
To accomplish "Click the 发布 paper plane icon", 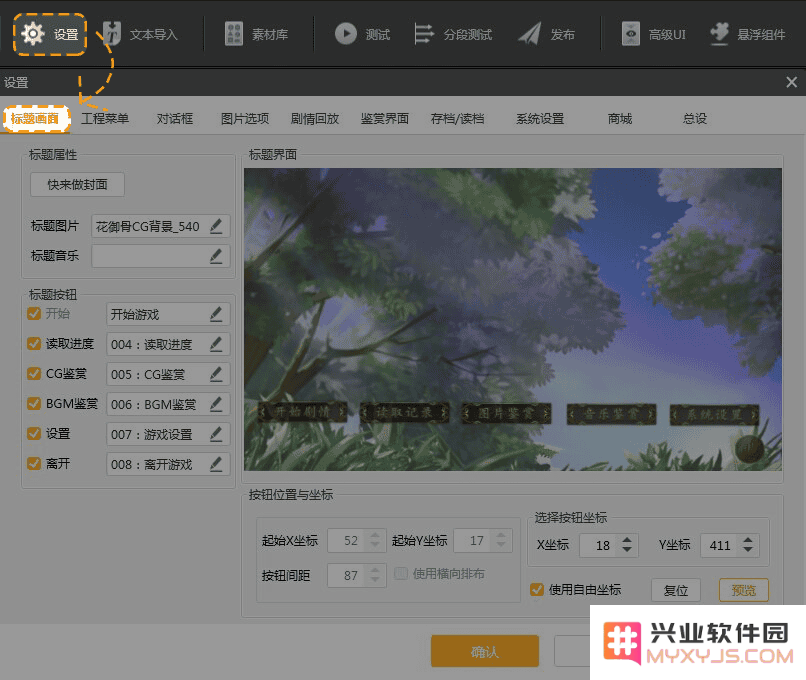I will tap(529, 34).
